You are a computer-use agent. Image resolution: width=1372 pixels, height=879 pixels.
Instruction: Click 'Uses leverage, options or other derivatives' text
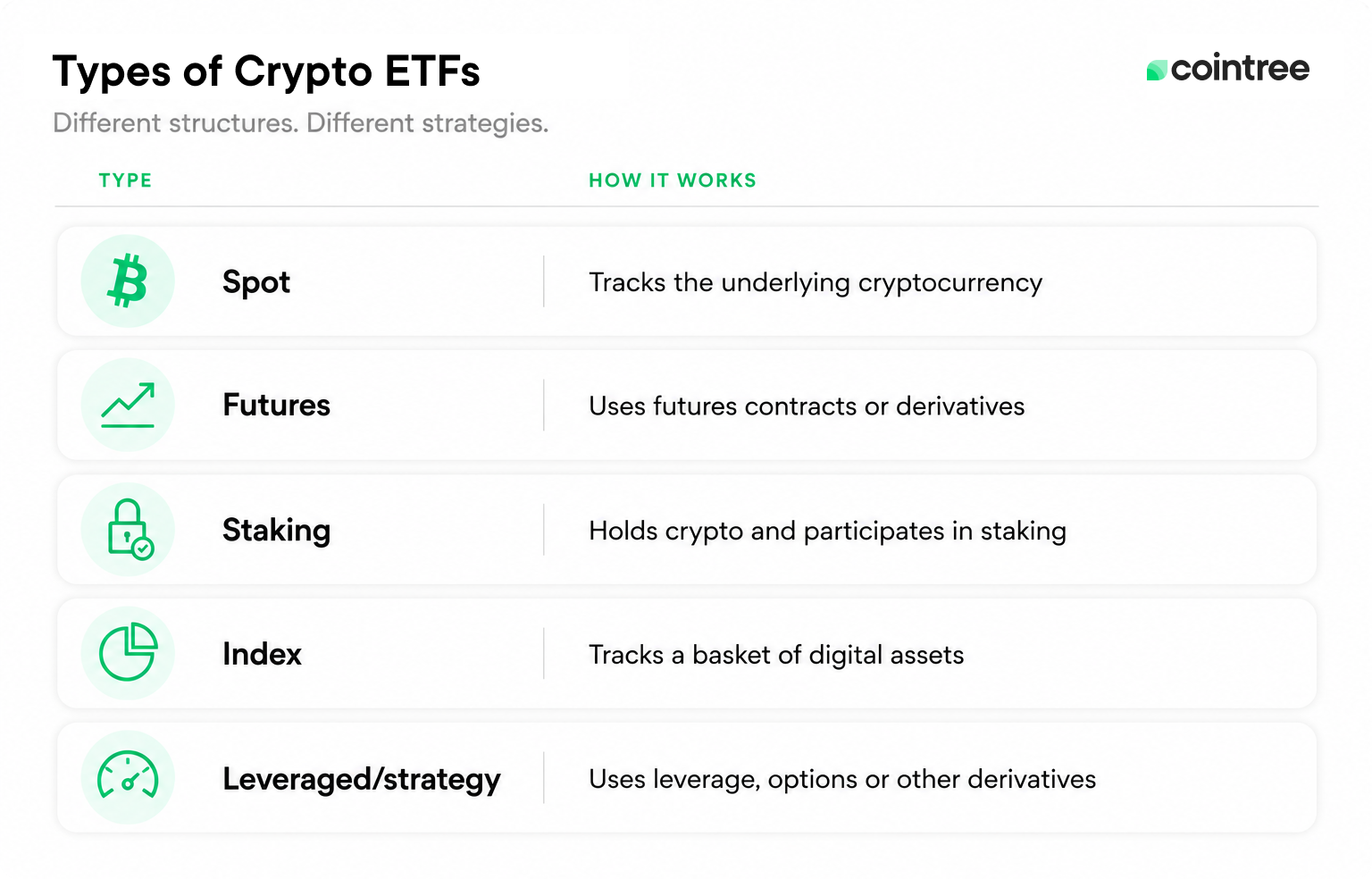[x=842, y=780]
